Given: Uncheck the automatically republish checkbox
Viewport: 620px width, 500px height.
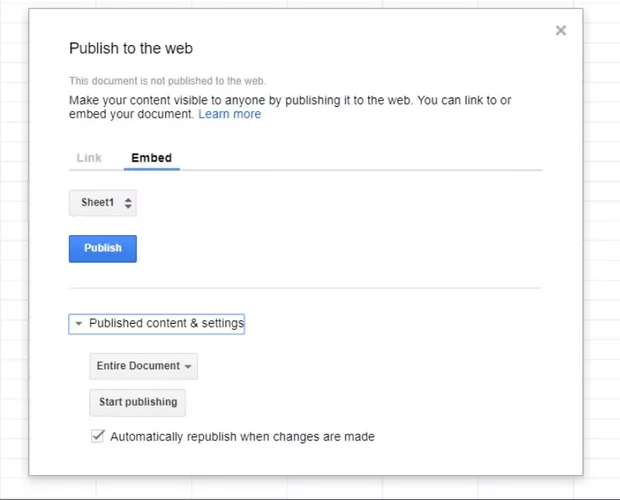Looking at the screenshot, I should click(98, 436).
